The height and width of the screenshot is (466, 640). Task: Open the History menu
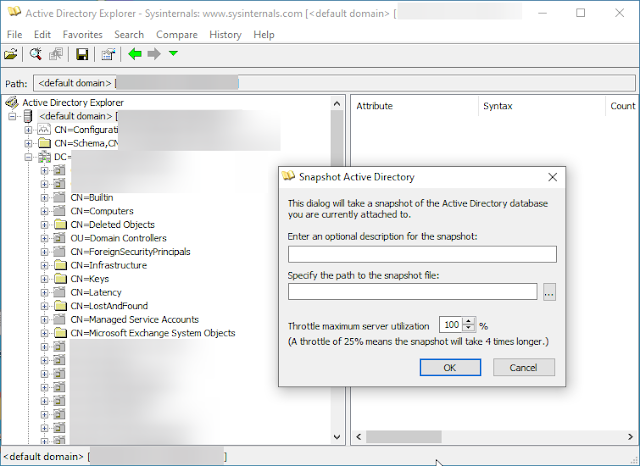coord(225,35)
